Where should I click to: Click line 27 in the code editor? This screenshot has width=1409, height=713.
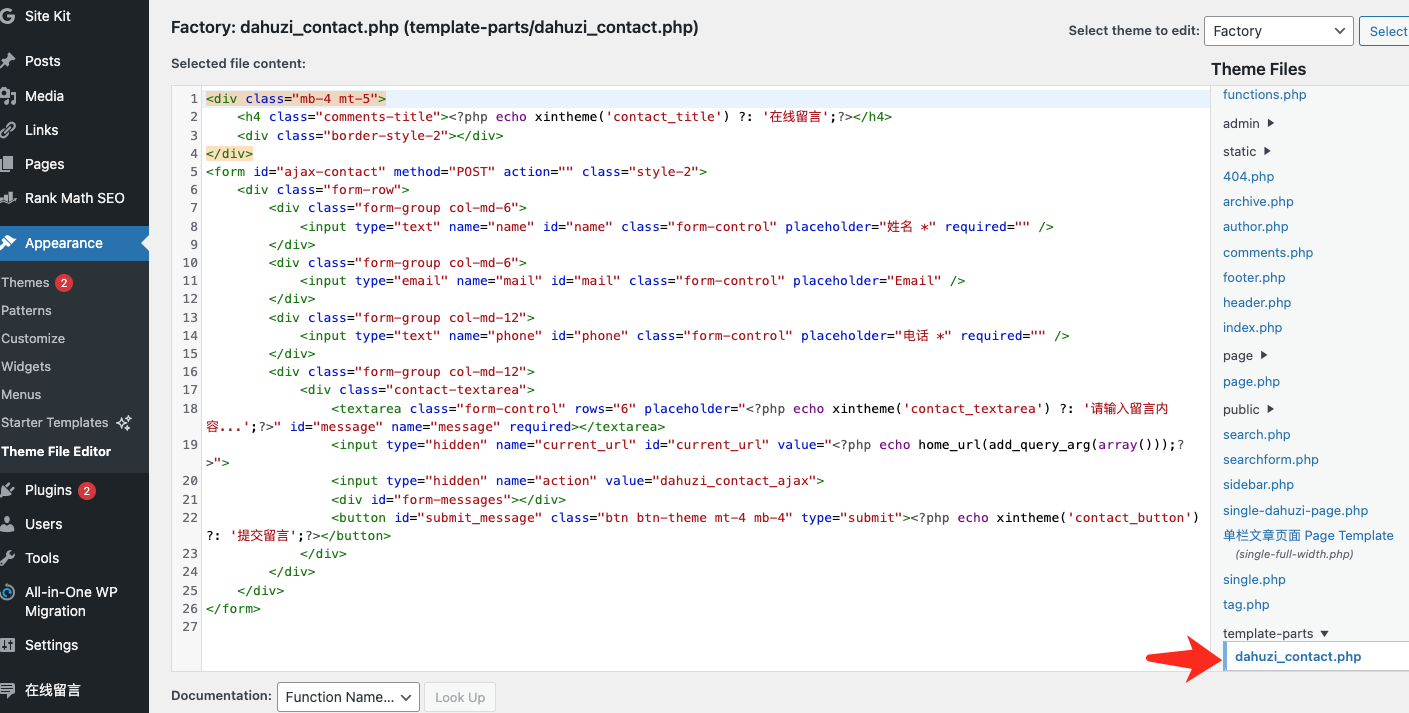(x=600, y=627)
